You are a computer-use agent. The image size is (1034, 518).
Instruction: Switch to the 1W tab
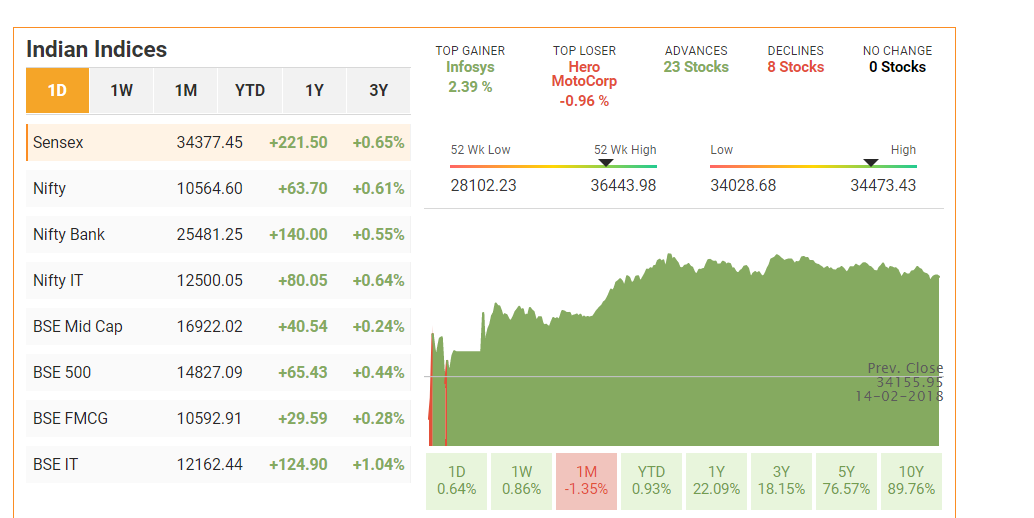click(x=122, y=91)
